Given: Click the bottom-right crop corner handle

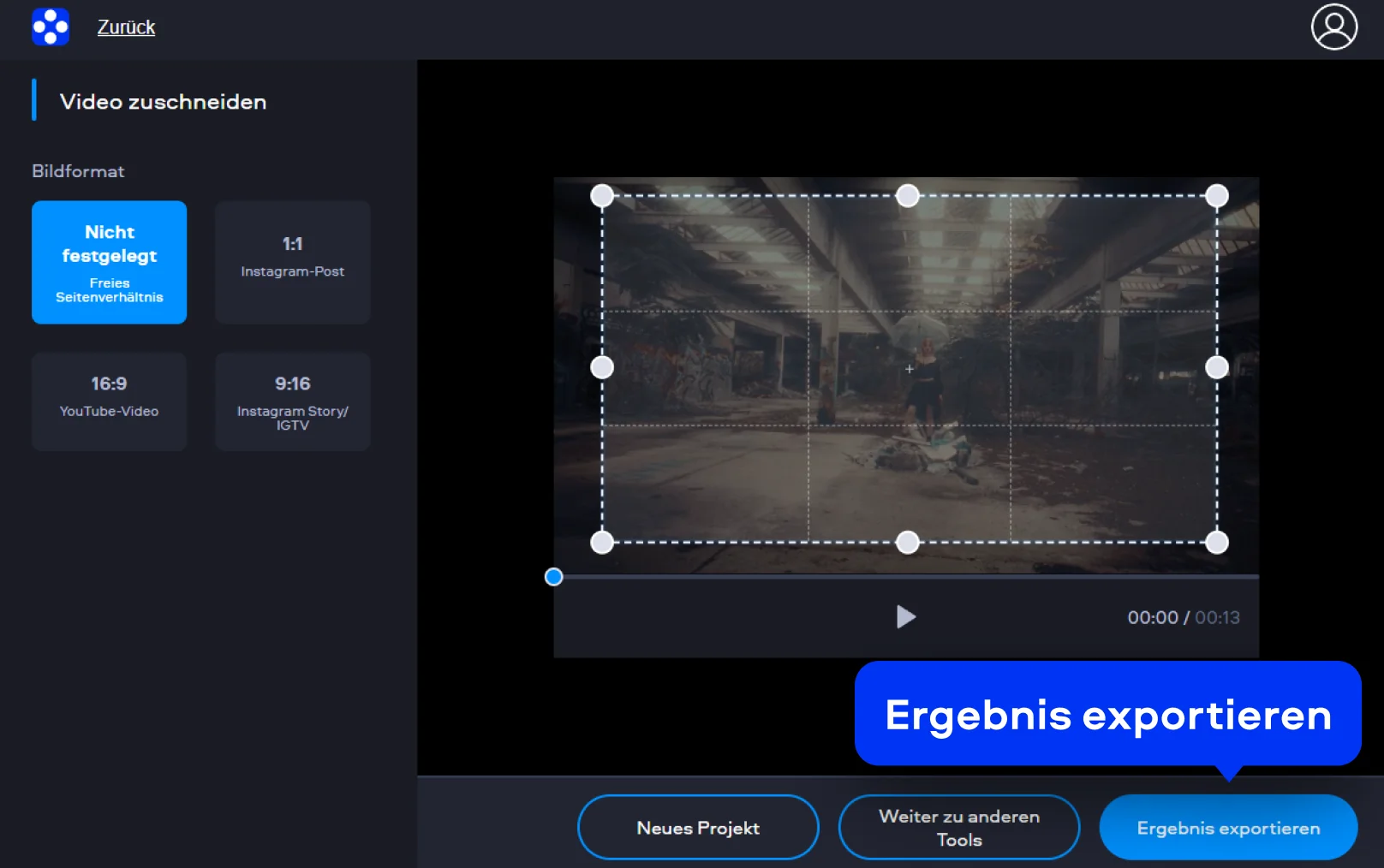Looking at the screenshot, I should click(1216, 542).
